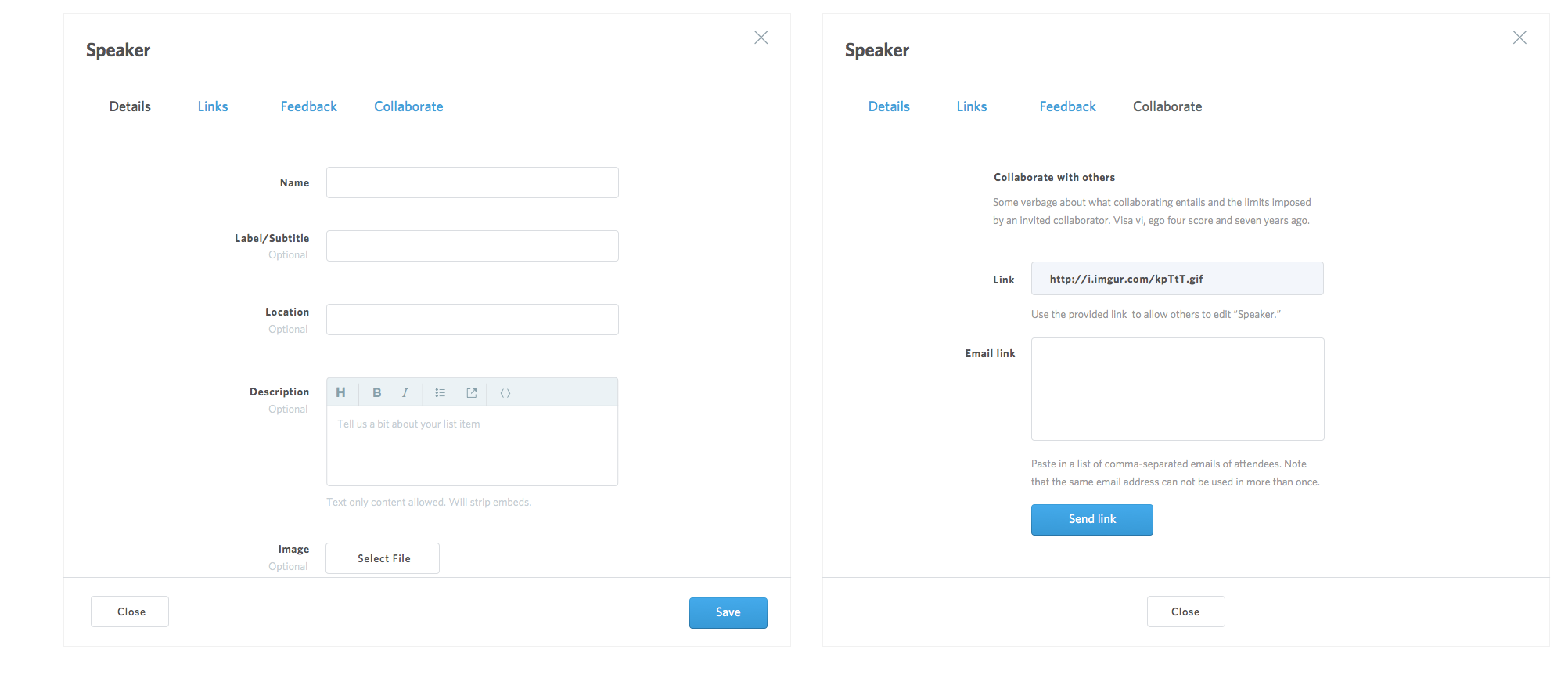Toggle italic in Description editor

coord(405,392)
